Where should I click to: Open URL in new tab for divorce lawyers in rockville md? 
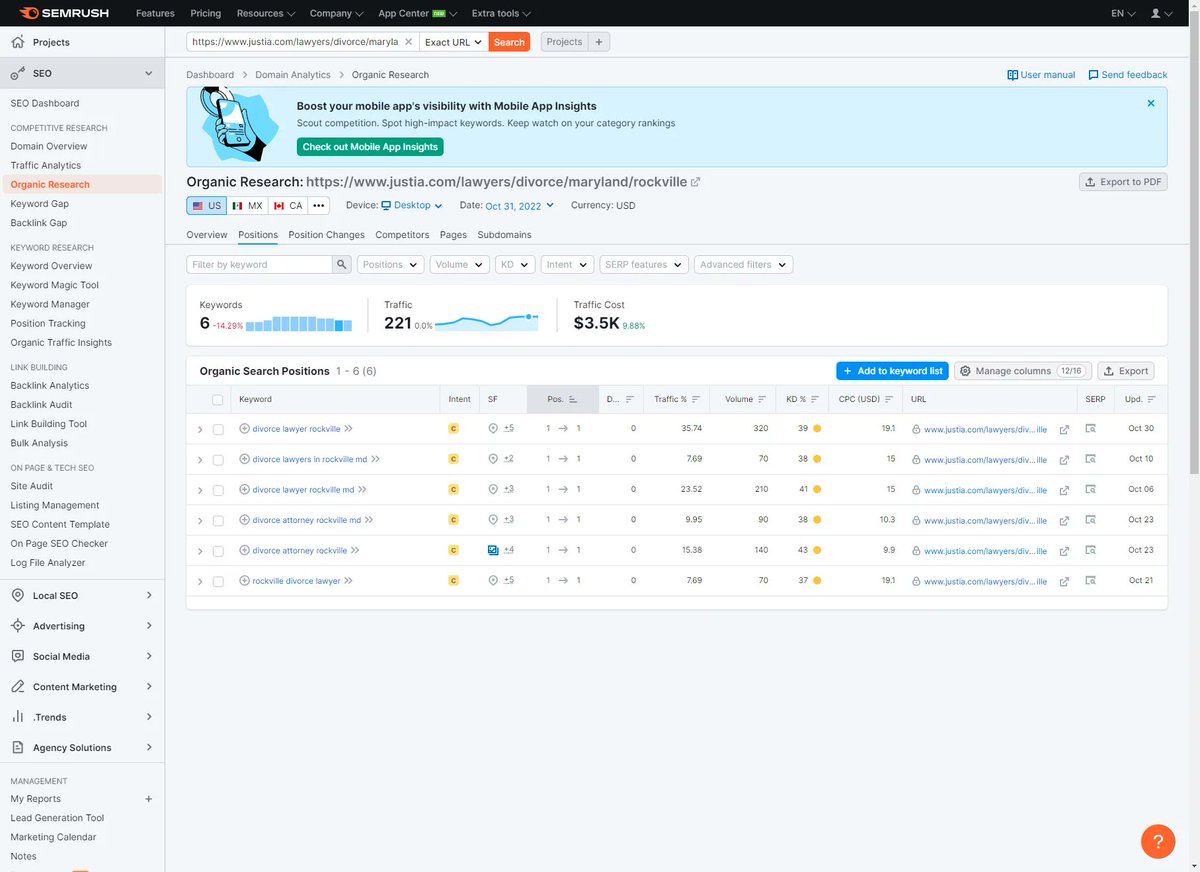[1064, 460]
